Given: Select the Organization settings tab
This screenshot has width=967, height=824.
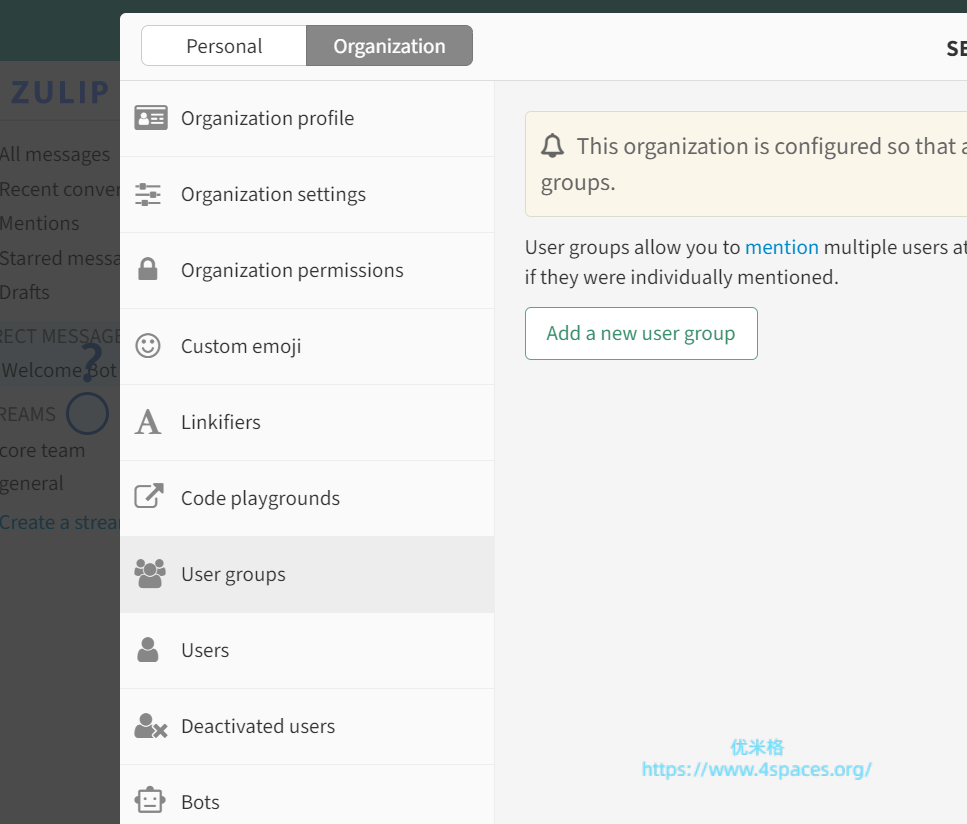Looking at the screenshot, I should point(389,46).
